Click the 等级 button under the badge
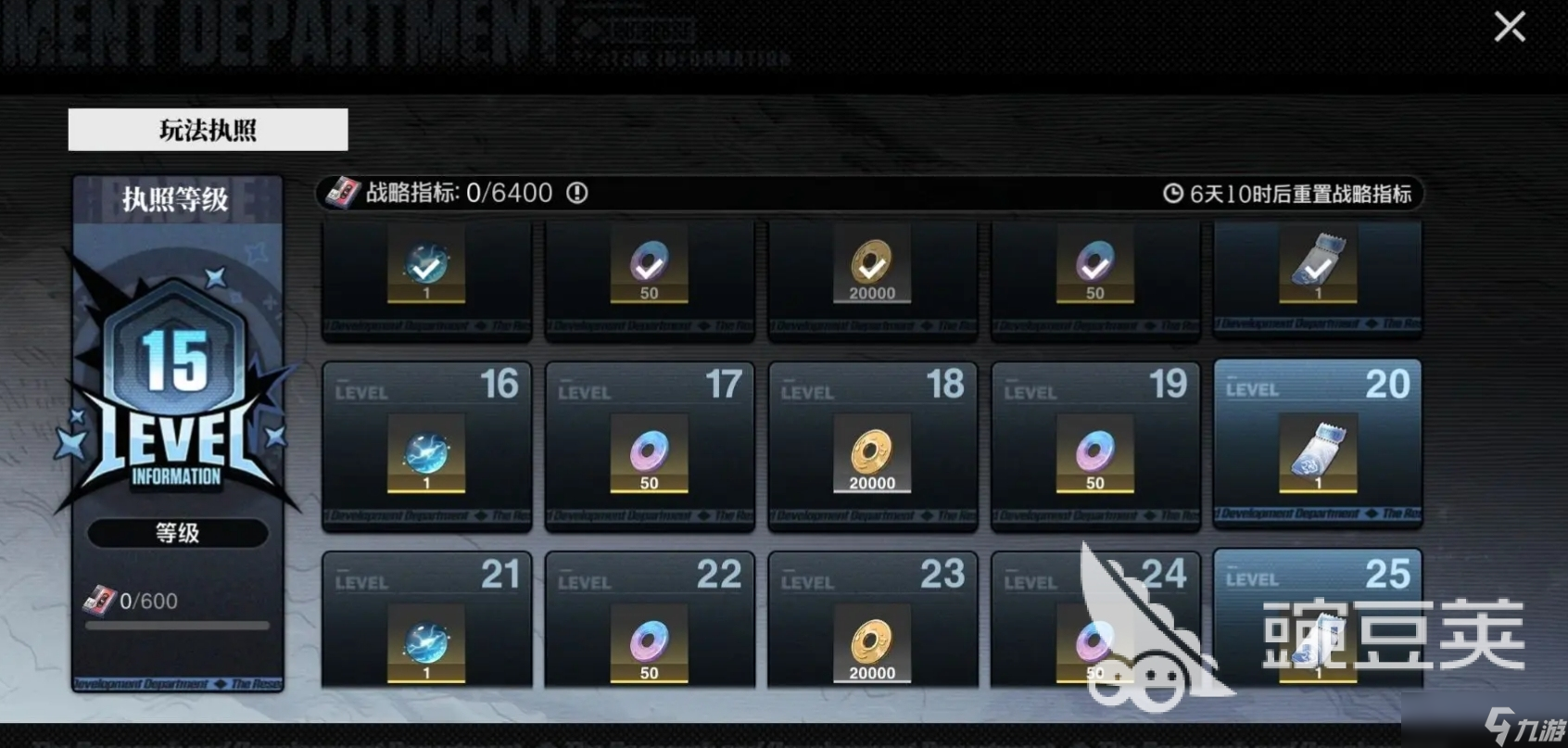1568x748 pixels. click(178, 533)
